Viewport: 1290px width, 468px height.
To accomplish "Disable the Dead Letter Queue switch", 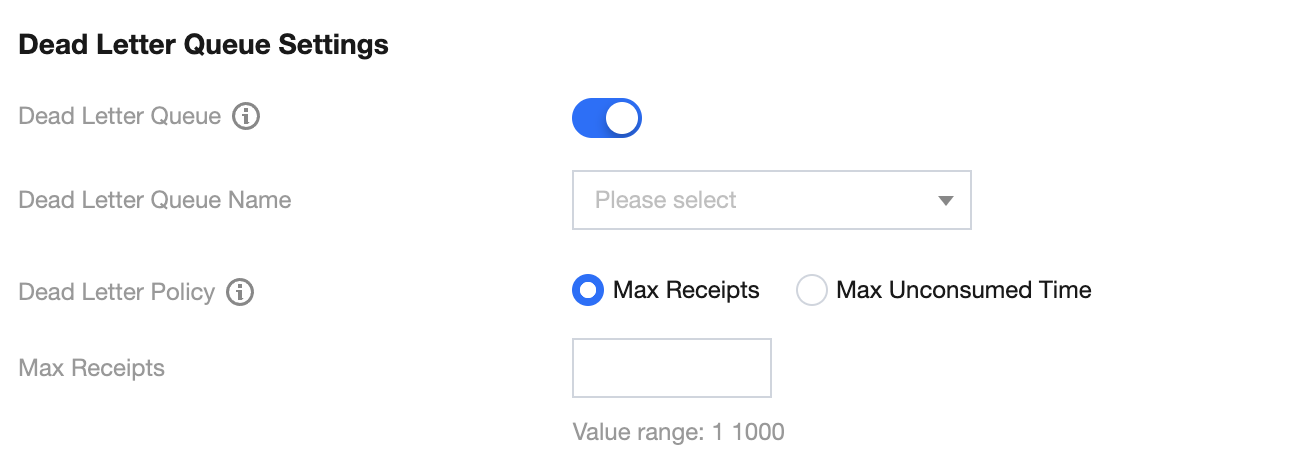I will click(x=606, y=118).
